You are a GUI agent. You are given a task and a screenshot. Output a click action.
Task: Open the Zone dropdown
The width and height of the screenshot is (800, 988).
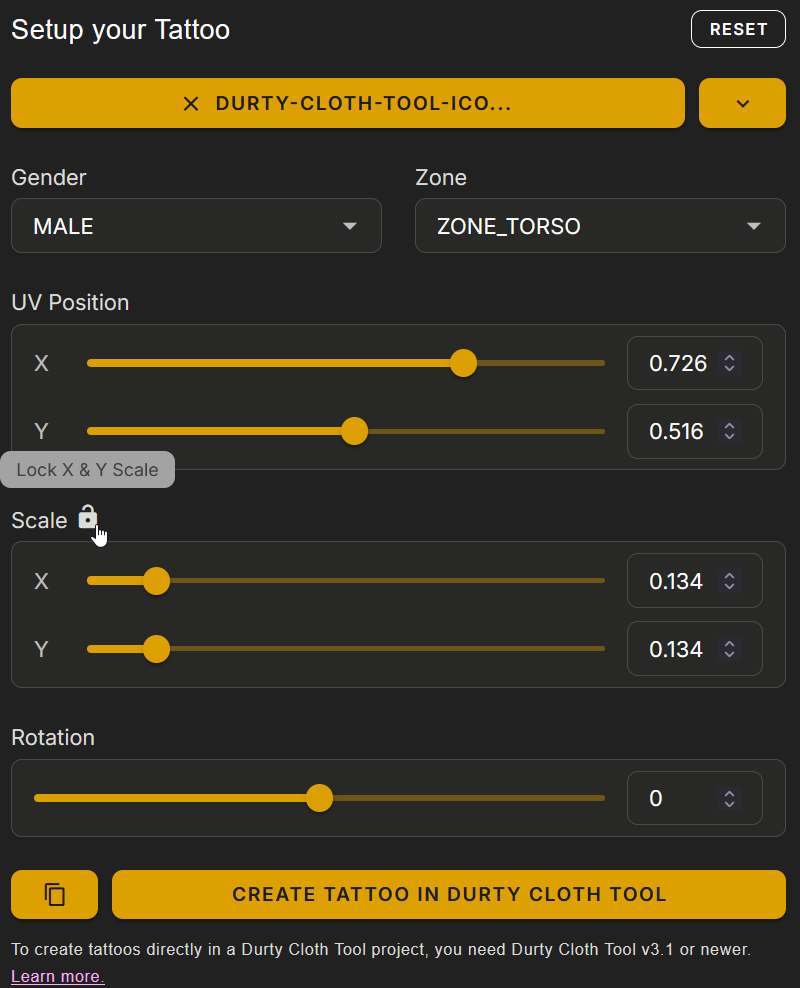(600, 226)
